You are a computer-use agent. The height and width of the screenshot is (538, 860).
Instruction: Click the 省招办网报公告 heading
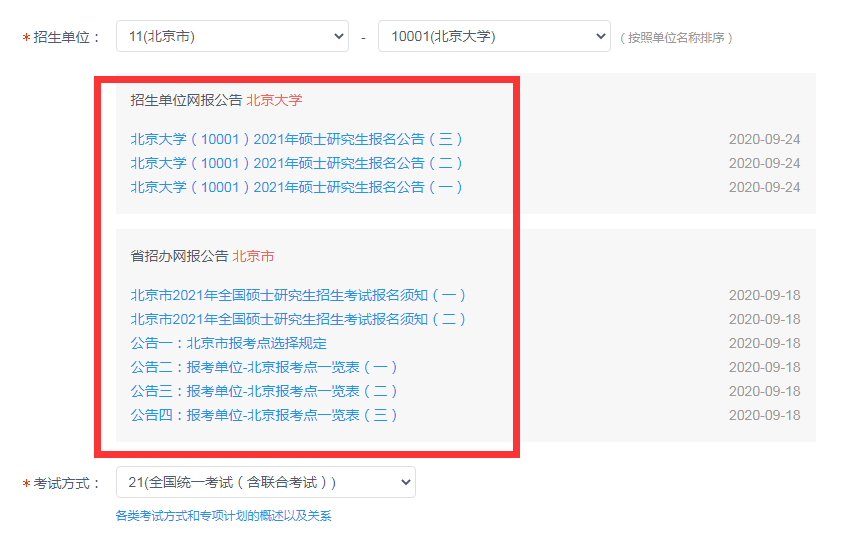coord(179,256)
